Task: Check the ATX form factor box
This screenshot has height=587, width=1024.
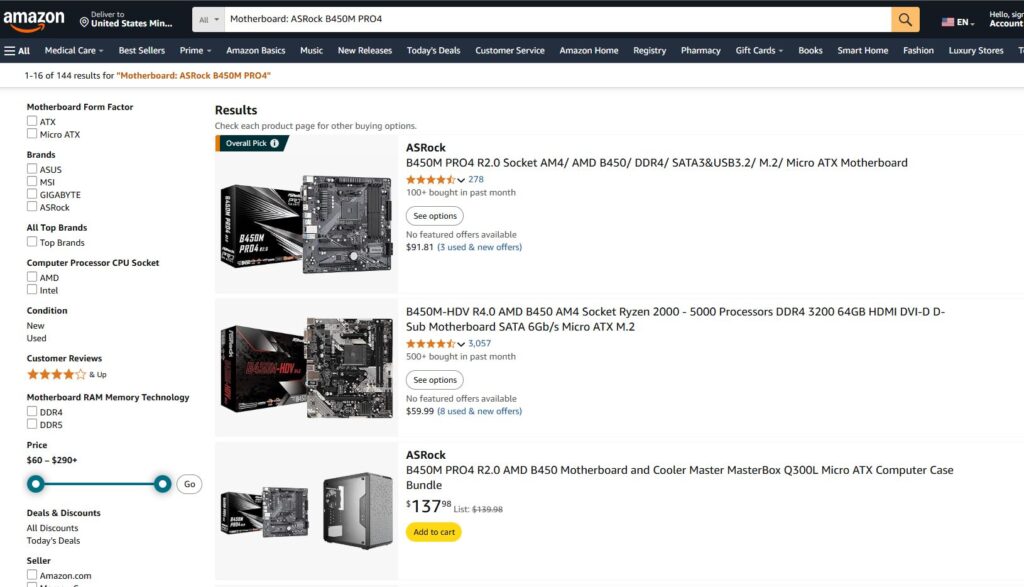Action: 32,121
